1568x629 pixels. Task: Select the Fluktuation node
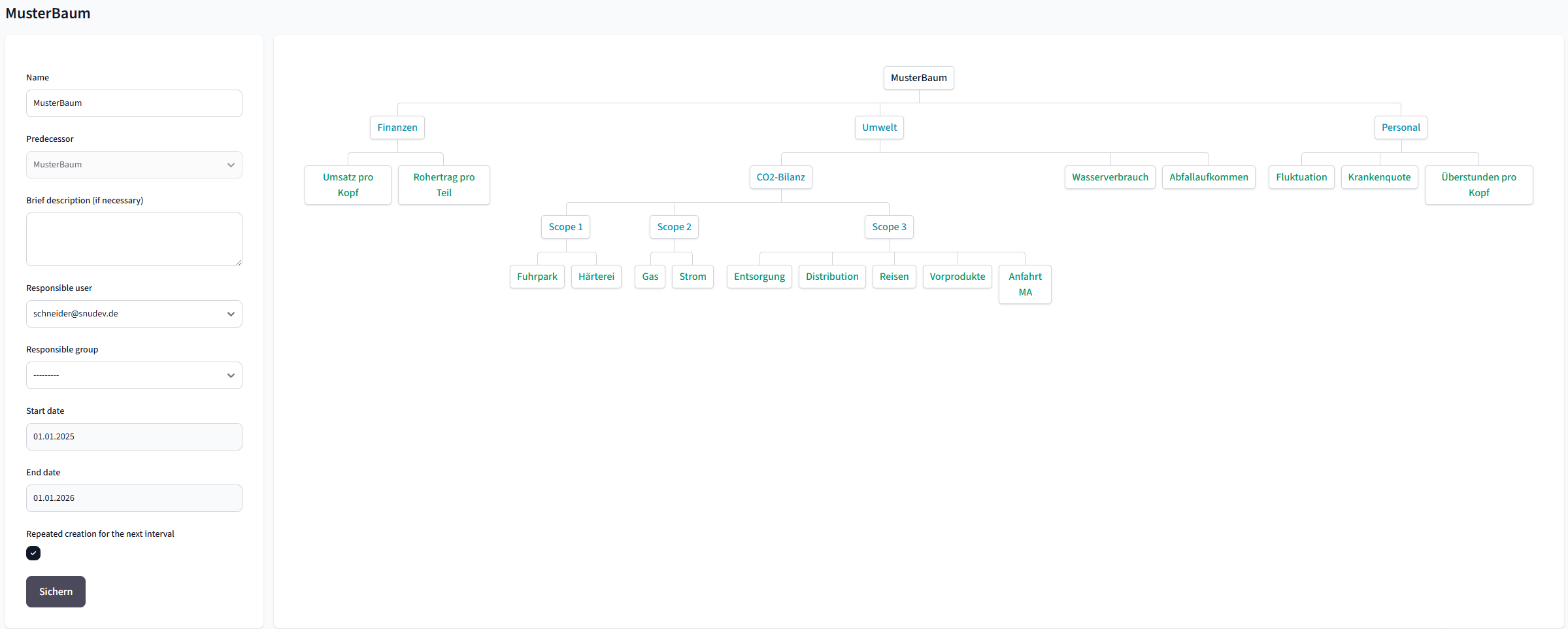[1301, 177]
